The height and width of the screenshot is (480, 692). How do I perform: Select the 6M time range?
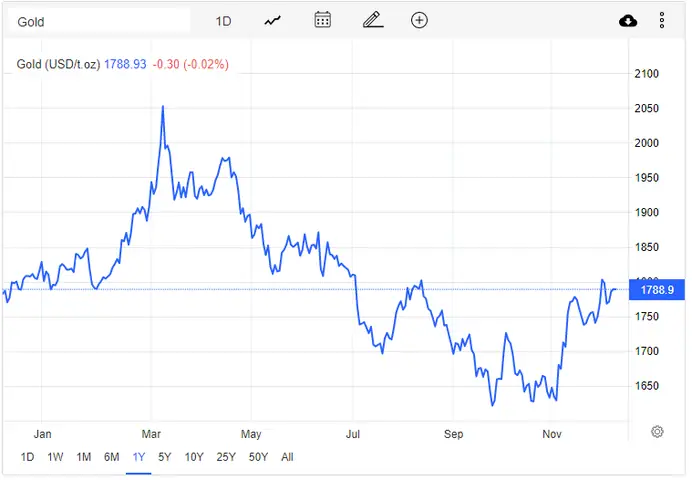(111, 457)
